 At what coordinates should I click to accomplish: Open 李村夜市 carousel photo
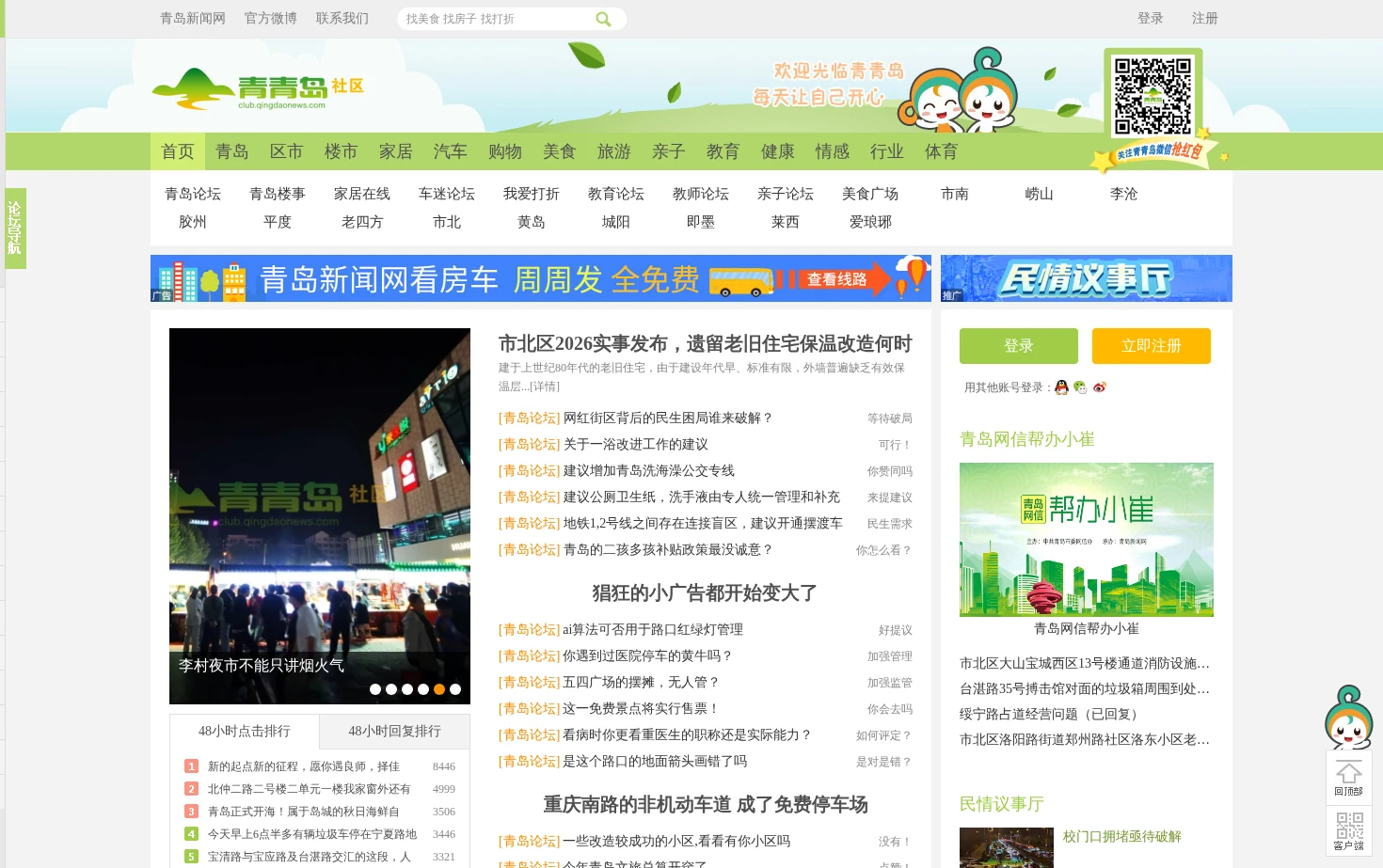coord(320,516)
